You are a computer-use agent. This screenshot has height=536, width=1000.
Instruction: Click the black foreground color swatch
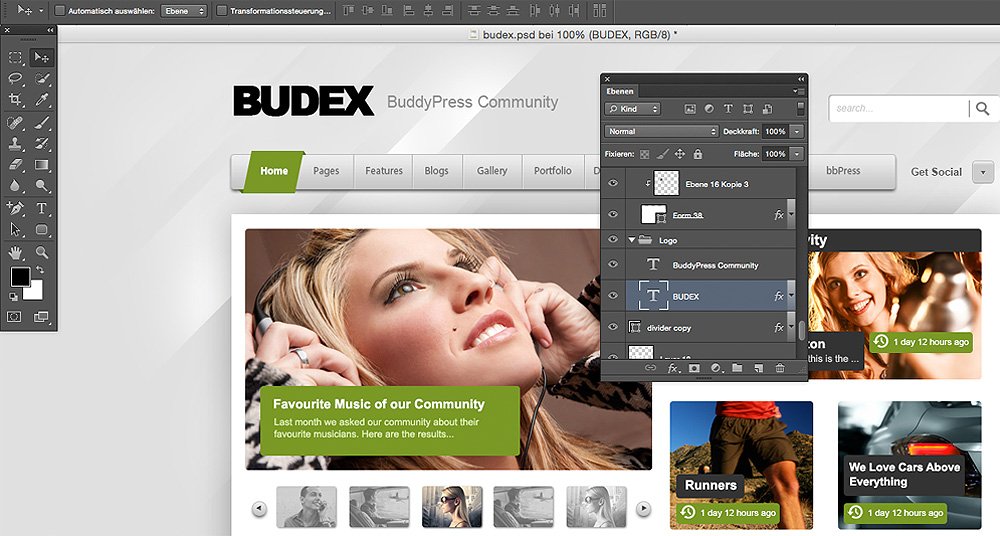point(19,277)
